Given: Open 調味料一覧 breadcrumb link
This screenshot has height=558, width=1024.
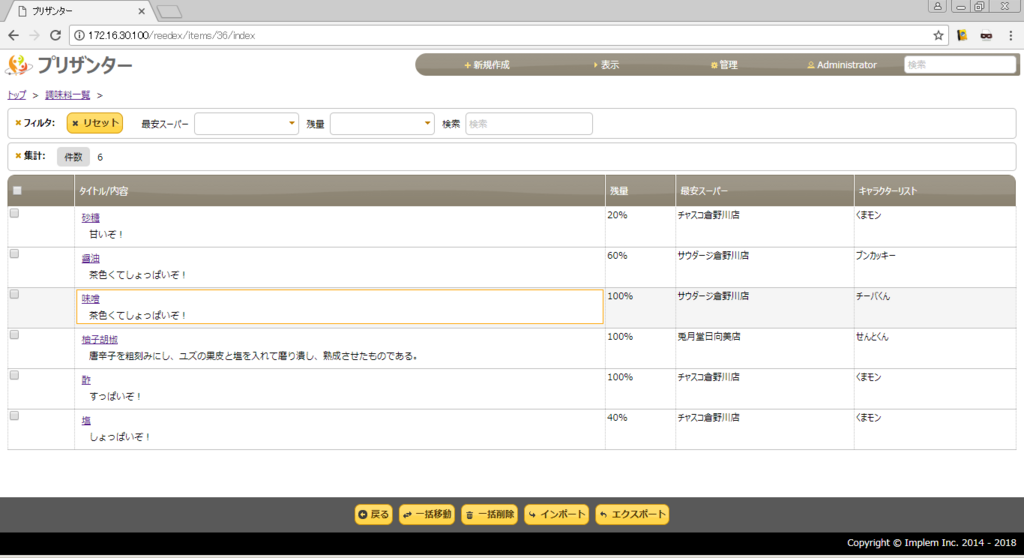Looking at the screenshot, I should click(x=67, y=95).
